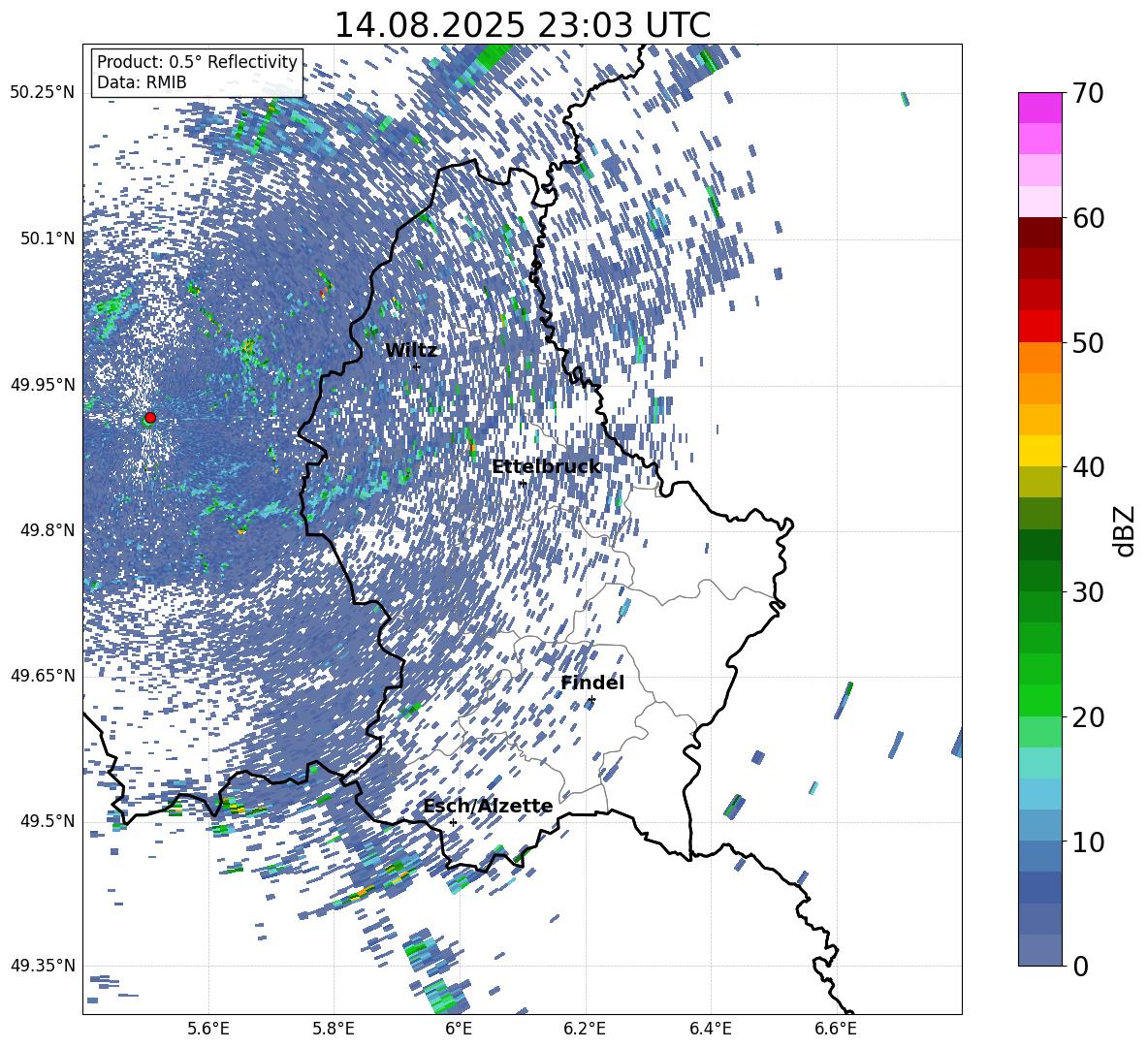Click the 50.25°N latitude label

(x=43, y=93)
